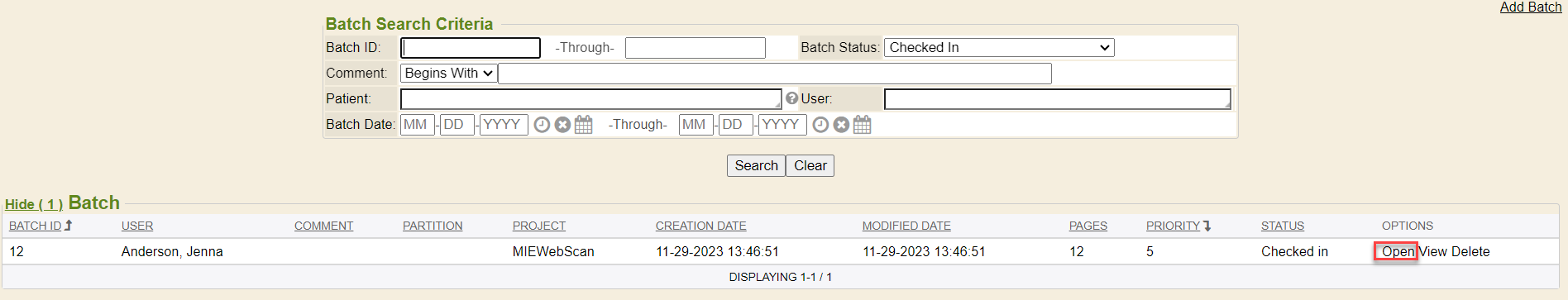Image resolution: width=1568 pixels, height=300 pixels.
Task: Sort results by Creation Date column
Action: coord(700,226)
